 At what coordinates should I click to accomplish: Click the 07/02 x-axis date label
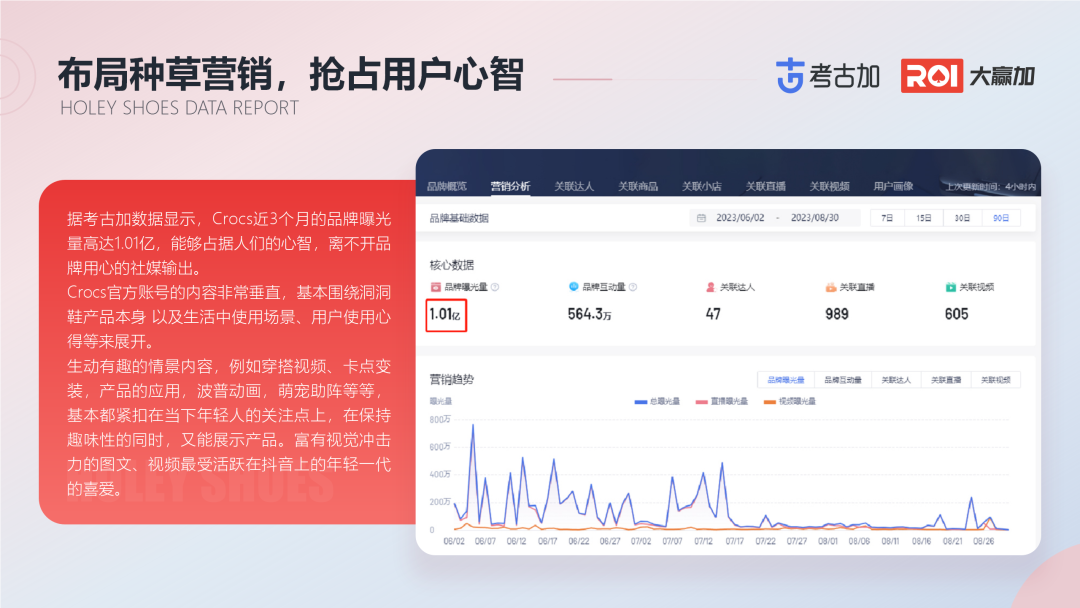641,541
